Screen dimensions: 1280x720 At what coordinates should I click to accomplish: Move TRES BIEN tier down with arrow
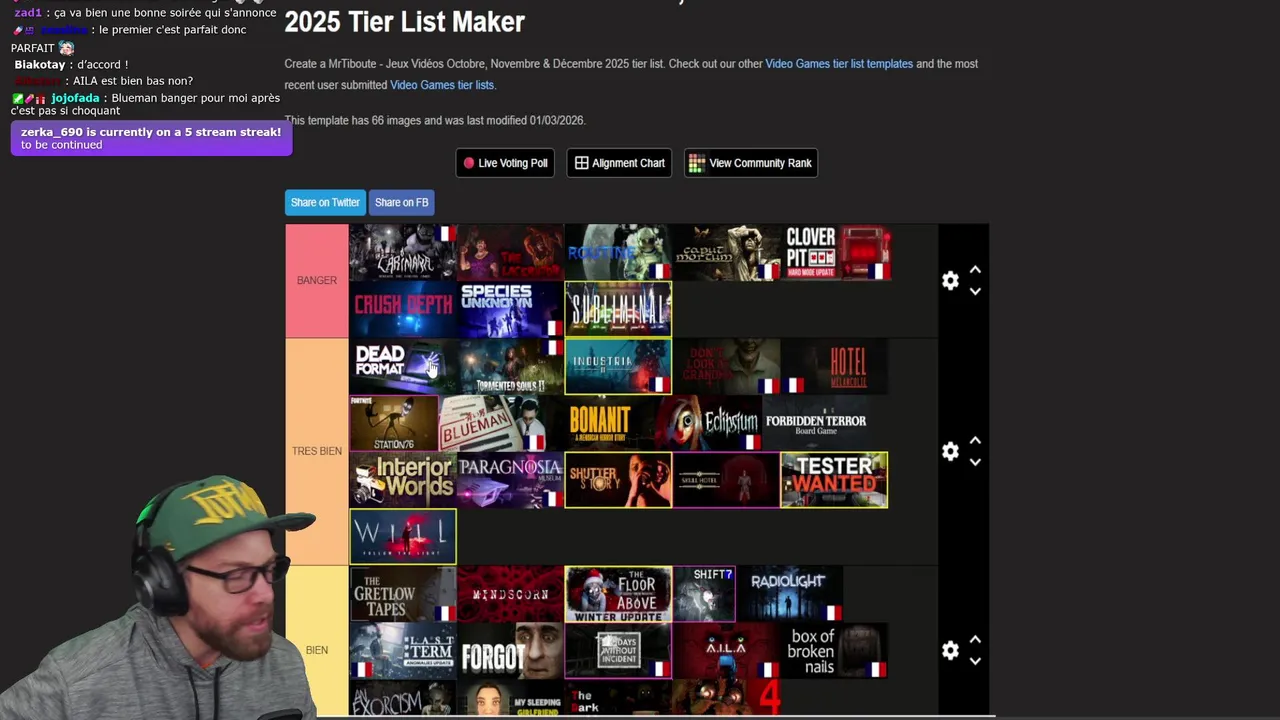pyautogui.click(x=975, y=462)
